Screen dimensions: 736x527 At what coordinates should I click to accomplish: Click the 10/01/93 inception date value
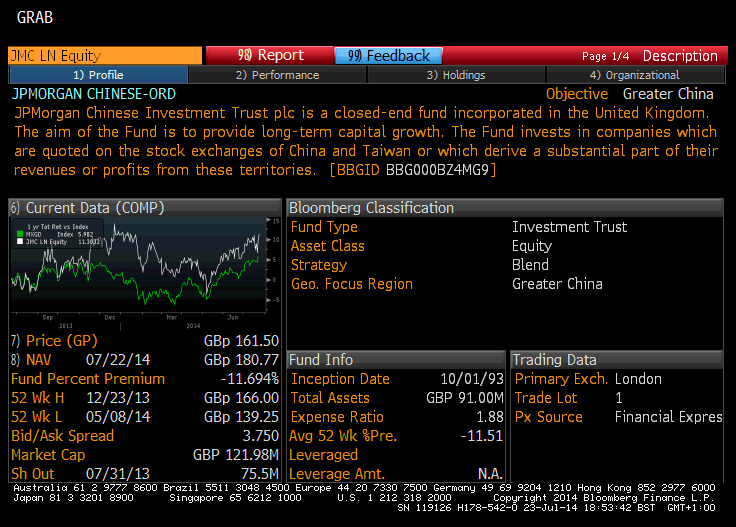(472, 379)
